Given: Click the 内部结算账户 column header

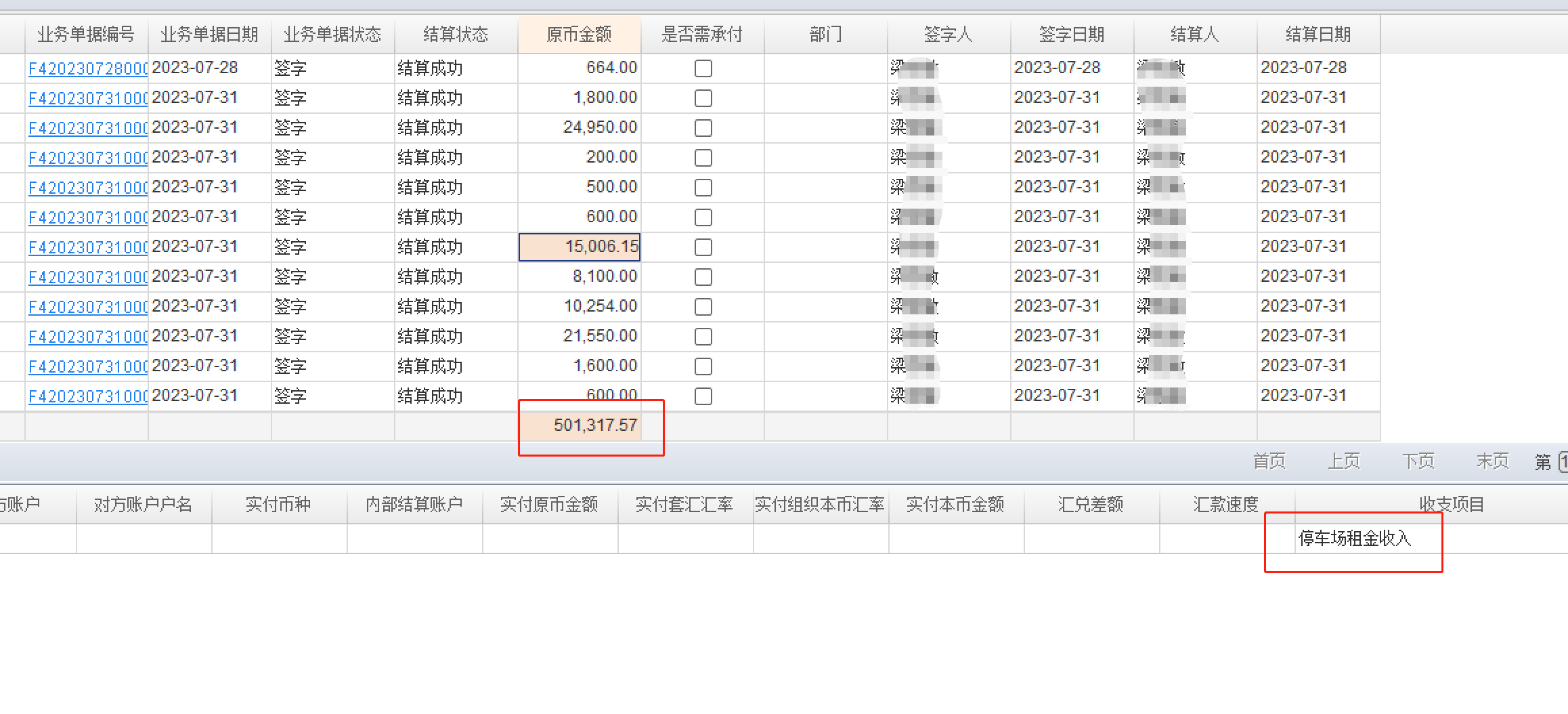Looking at the screenshot, I should click(x=415, y=505).
